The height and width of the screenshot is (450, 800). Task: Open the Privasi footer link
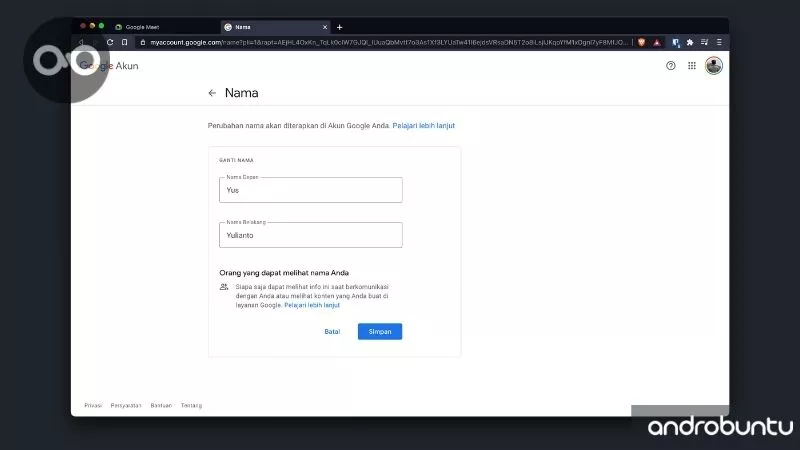[x=93, y=406]
